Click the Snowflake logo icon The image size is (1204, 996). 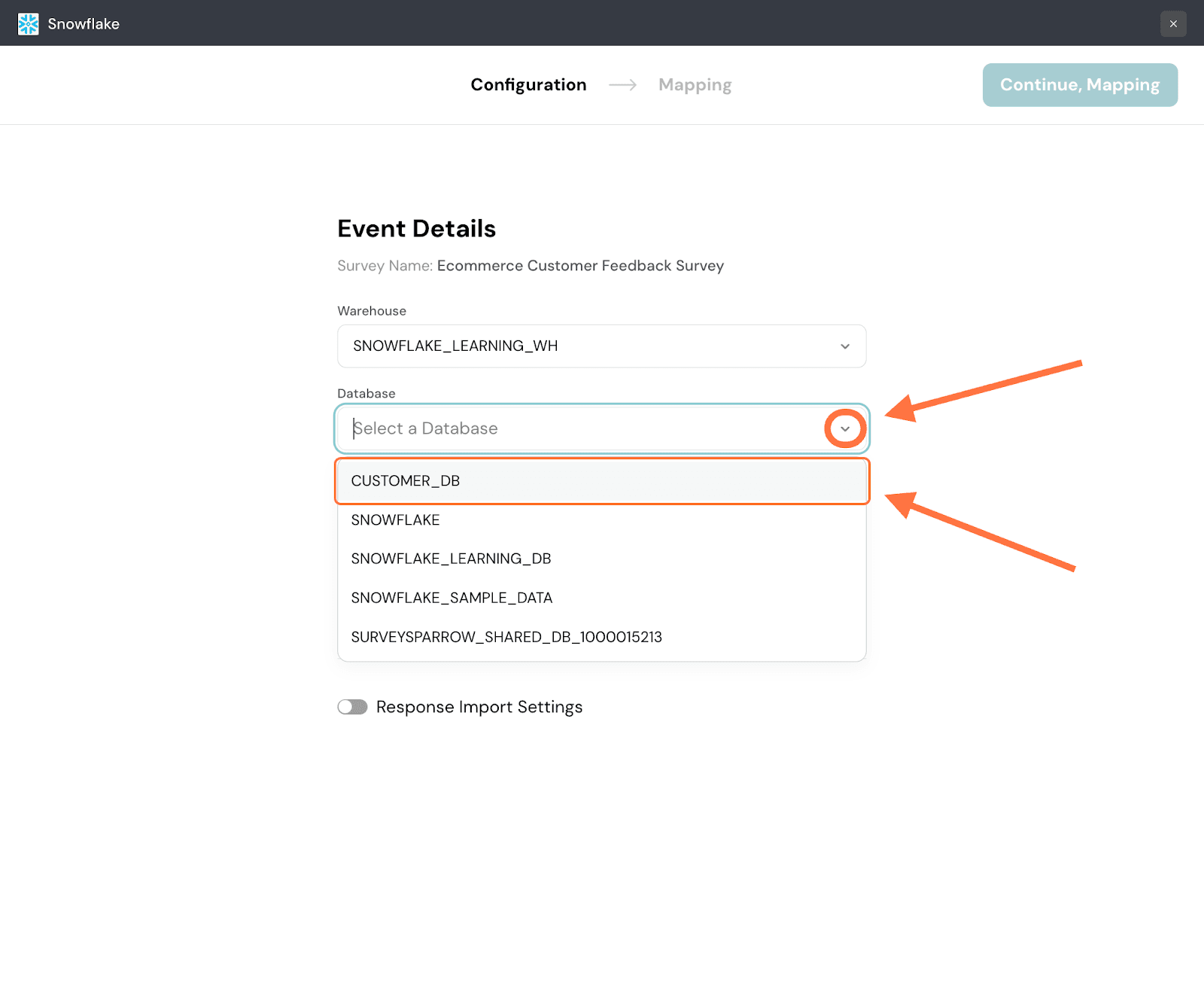click(x=28, y=24)
